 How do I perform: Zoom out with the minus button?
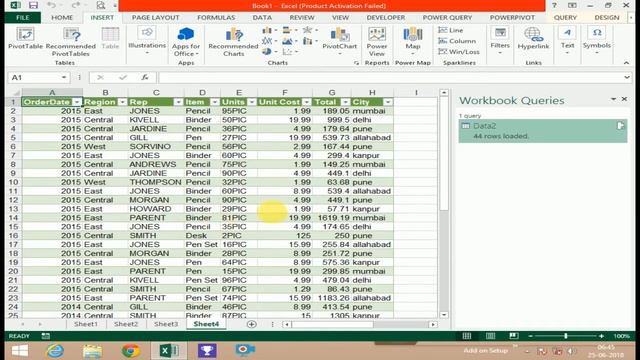coord(530,336)
